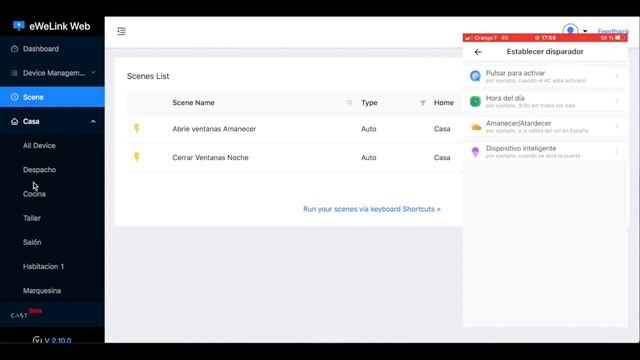Image resolution: width=640 pixels, height=360 pixels.
Task: Choose the Amanecer/Atardecer trigger
Action: (x=545, y=126)
